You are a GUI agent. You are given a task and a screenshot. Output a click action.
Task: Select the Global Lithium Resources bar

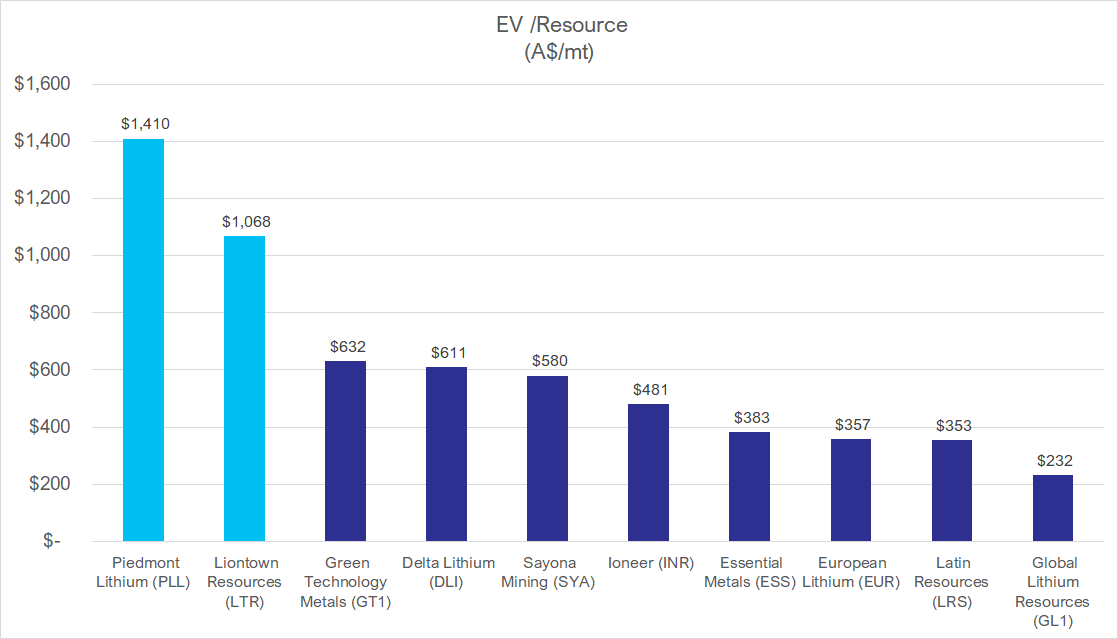click(x=1053, y=508)
